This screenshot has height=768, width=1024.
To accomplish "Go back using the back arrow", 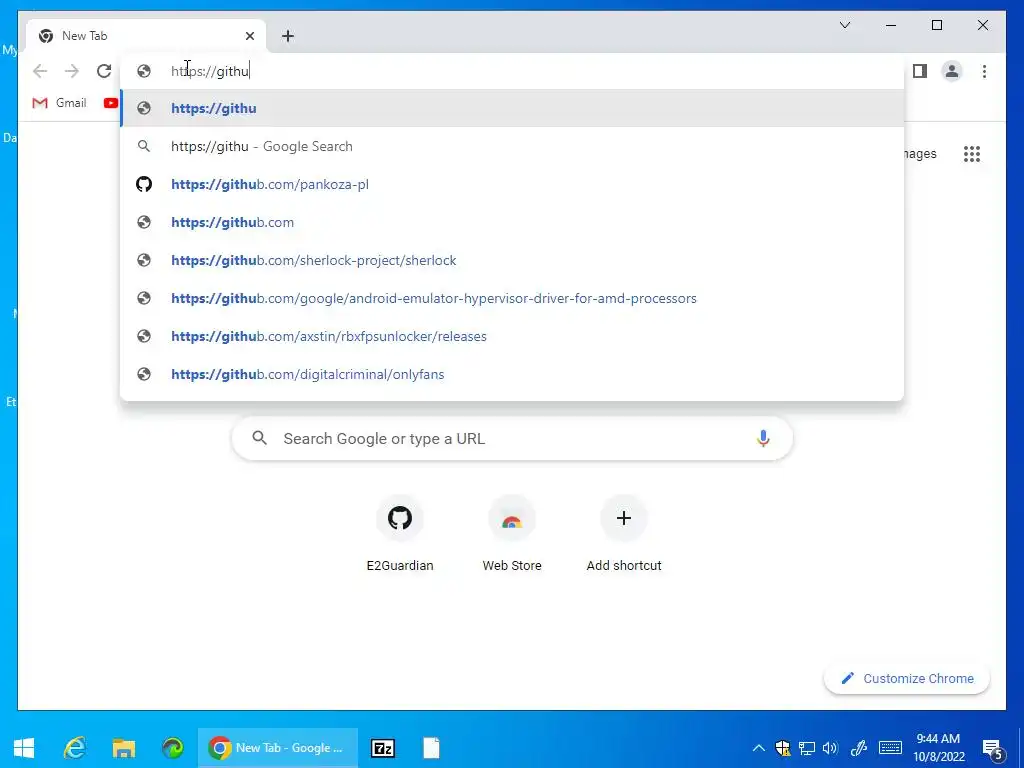I will click(x=40, y=71).
